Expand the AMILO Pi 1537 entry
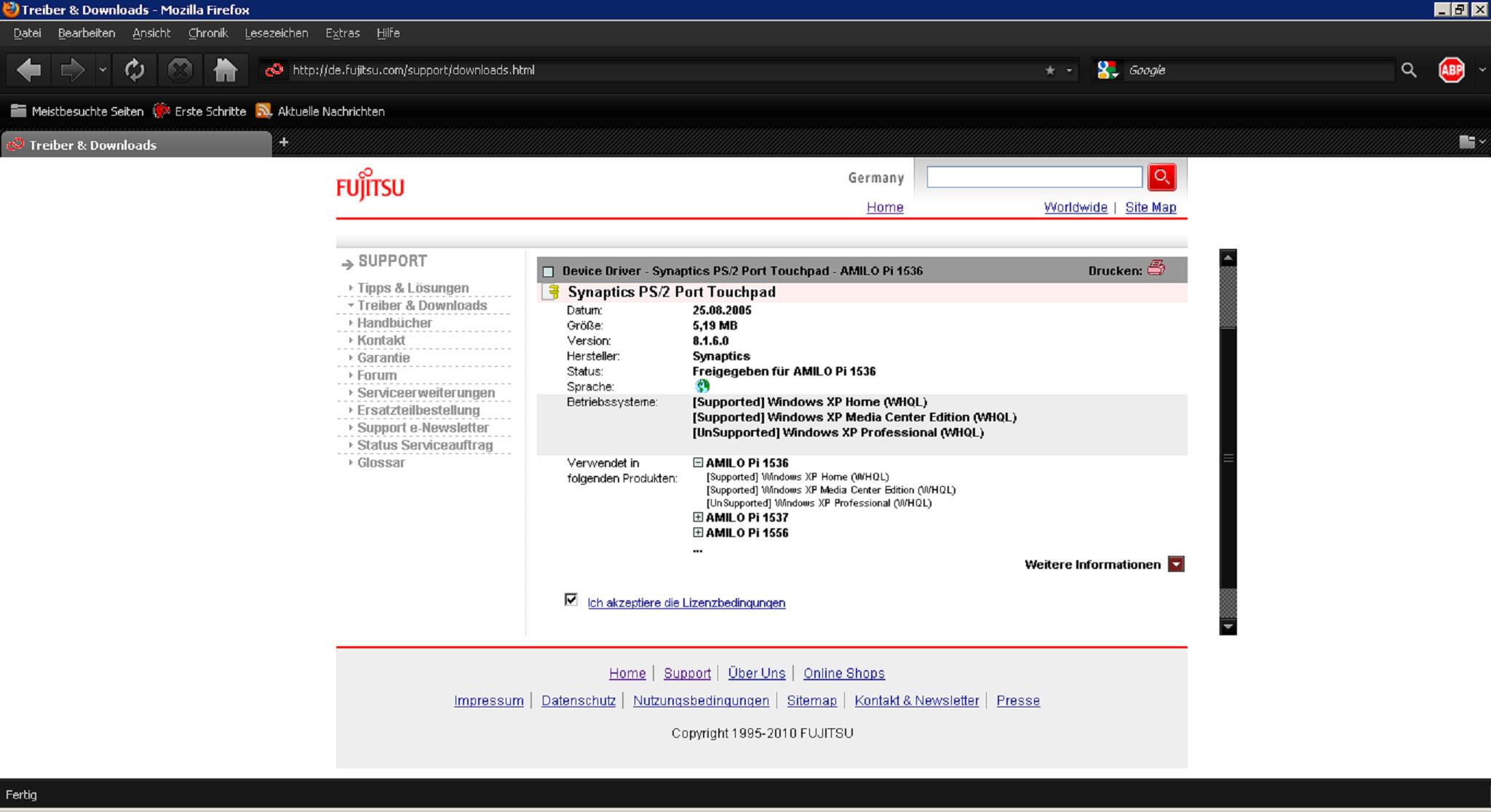 pos(698,517)
